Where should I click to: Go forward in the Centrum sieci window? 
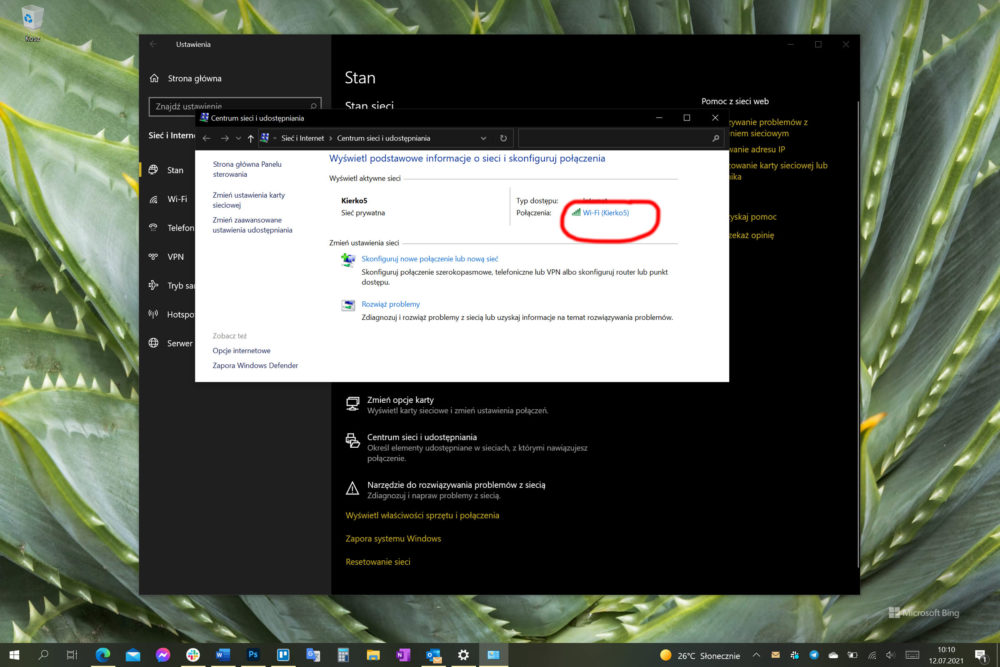tap(224, 138)
